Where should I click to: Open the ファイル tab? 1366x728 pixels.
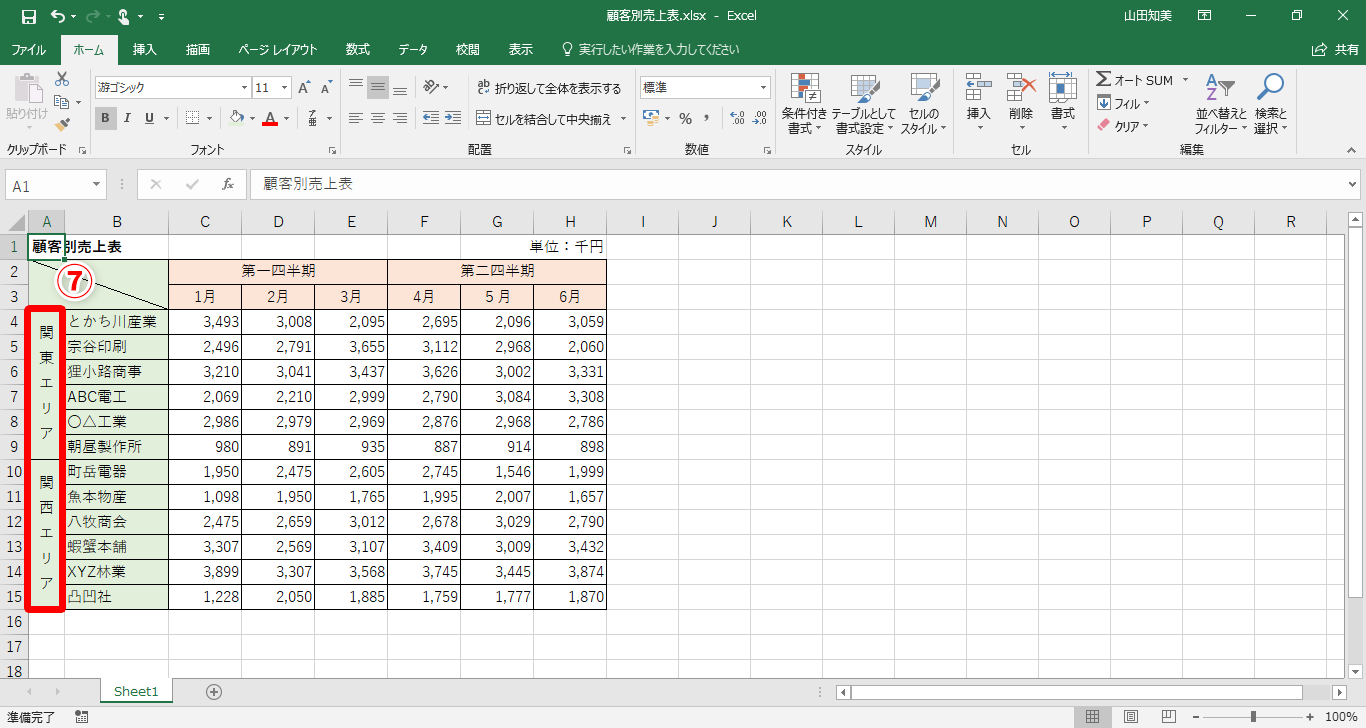28,49
